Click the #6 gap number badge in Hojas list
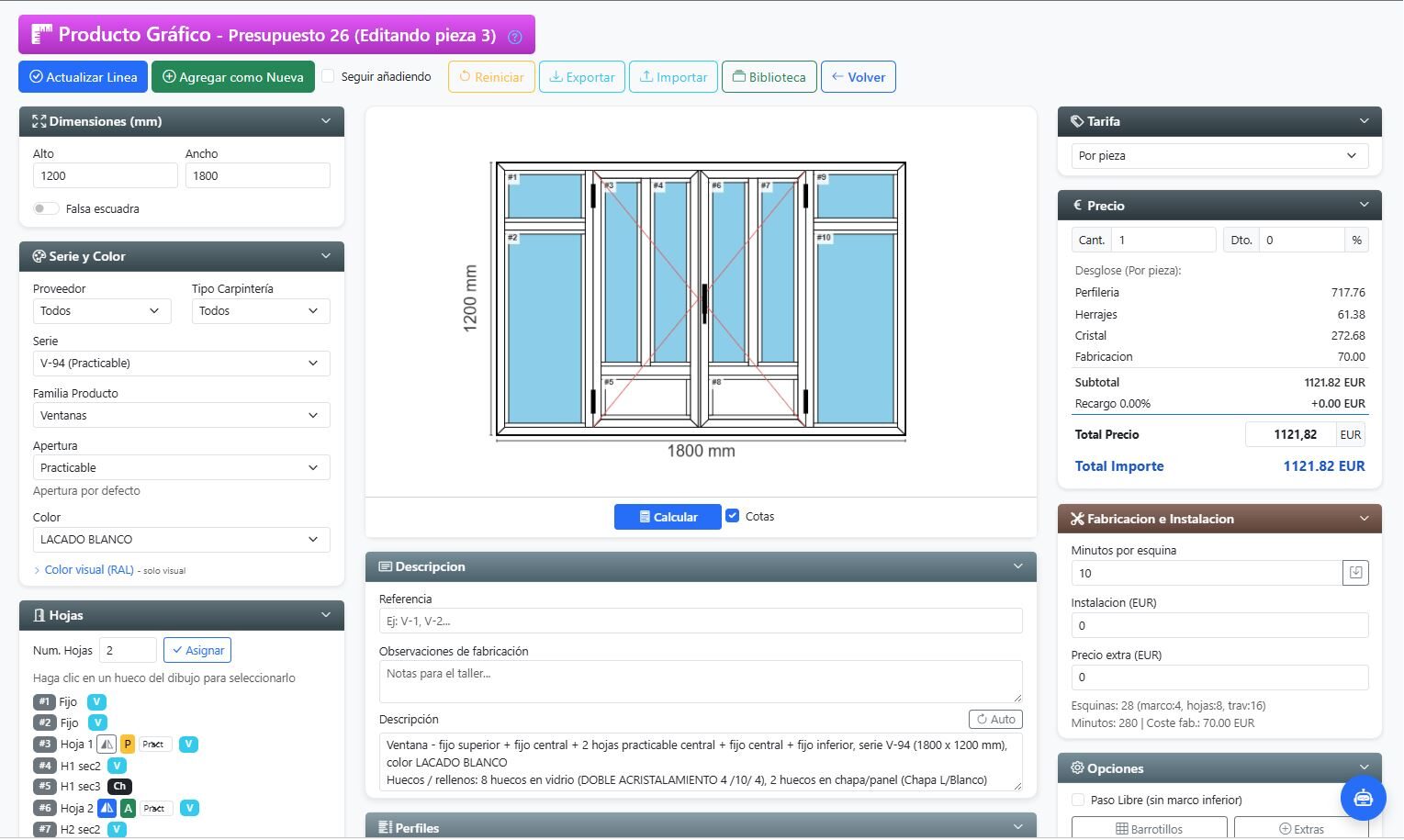 44,809
